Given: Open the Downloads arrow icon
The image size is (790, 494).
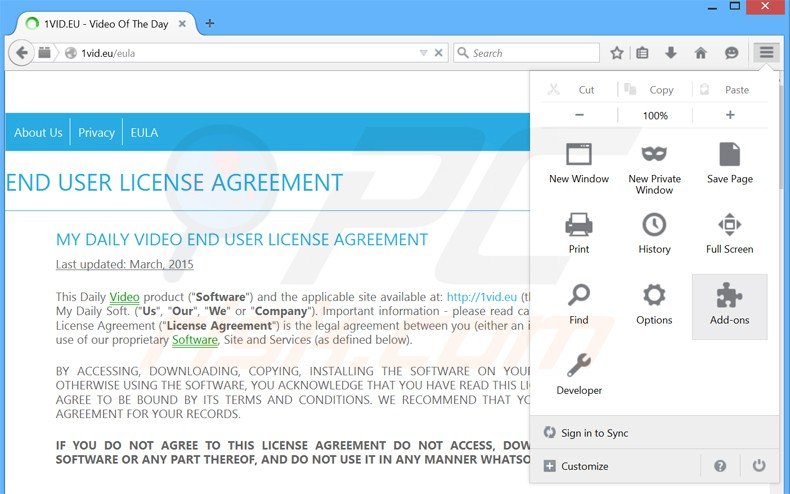Looking at the screenshot, I should [x=671, y=52].
